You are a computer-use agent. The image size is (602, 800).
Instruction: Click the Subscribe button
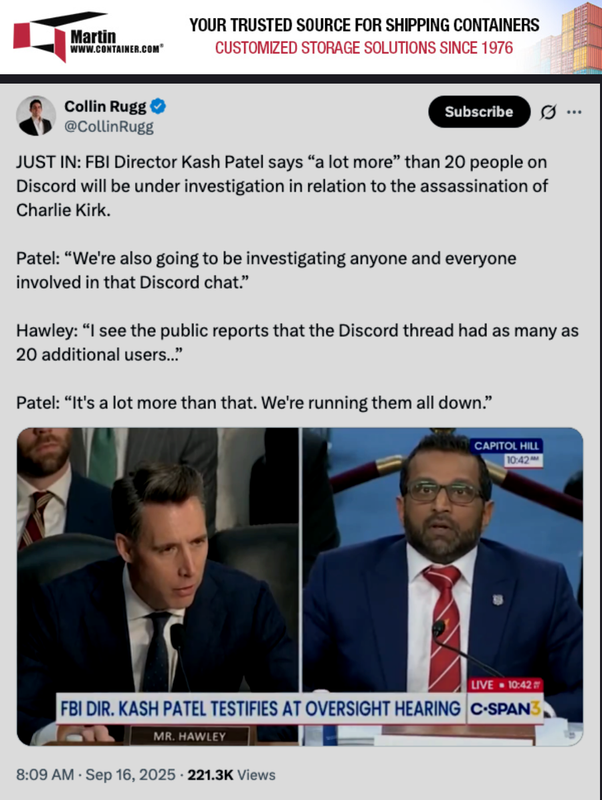click(479, 112)
